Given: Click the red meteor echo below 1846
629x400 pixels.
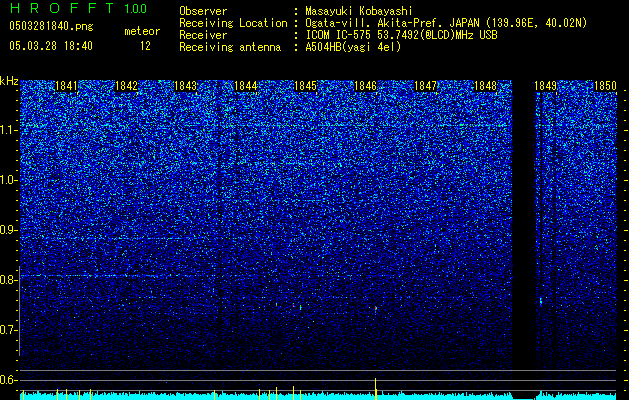Looking at the screenshot, I should tap(376, 308).
